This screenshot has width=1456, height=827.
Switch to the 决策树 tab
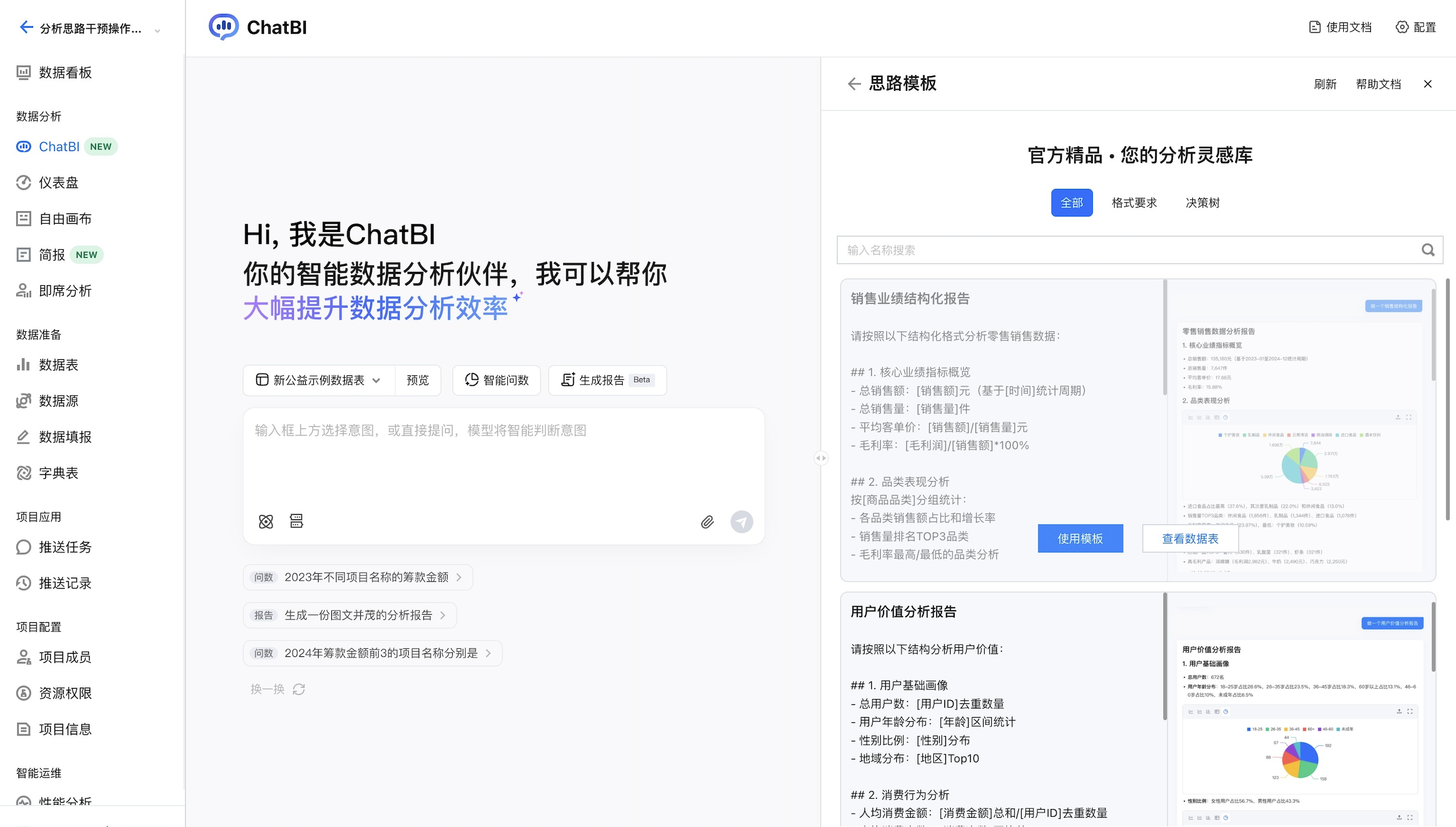(1202, 203)
